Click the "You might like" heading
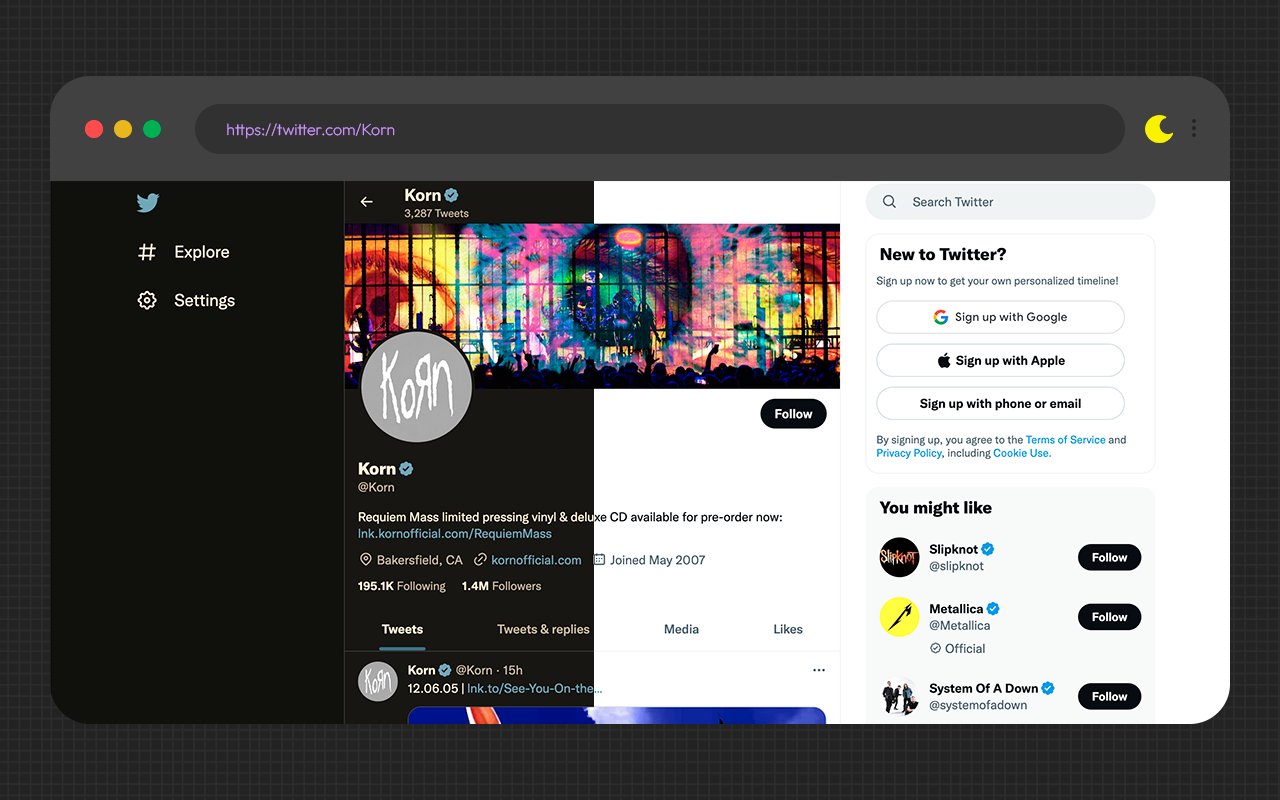 click(936, 508)
